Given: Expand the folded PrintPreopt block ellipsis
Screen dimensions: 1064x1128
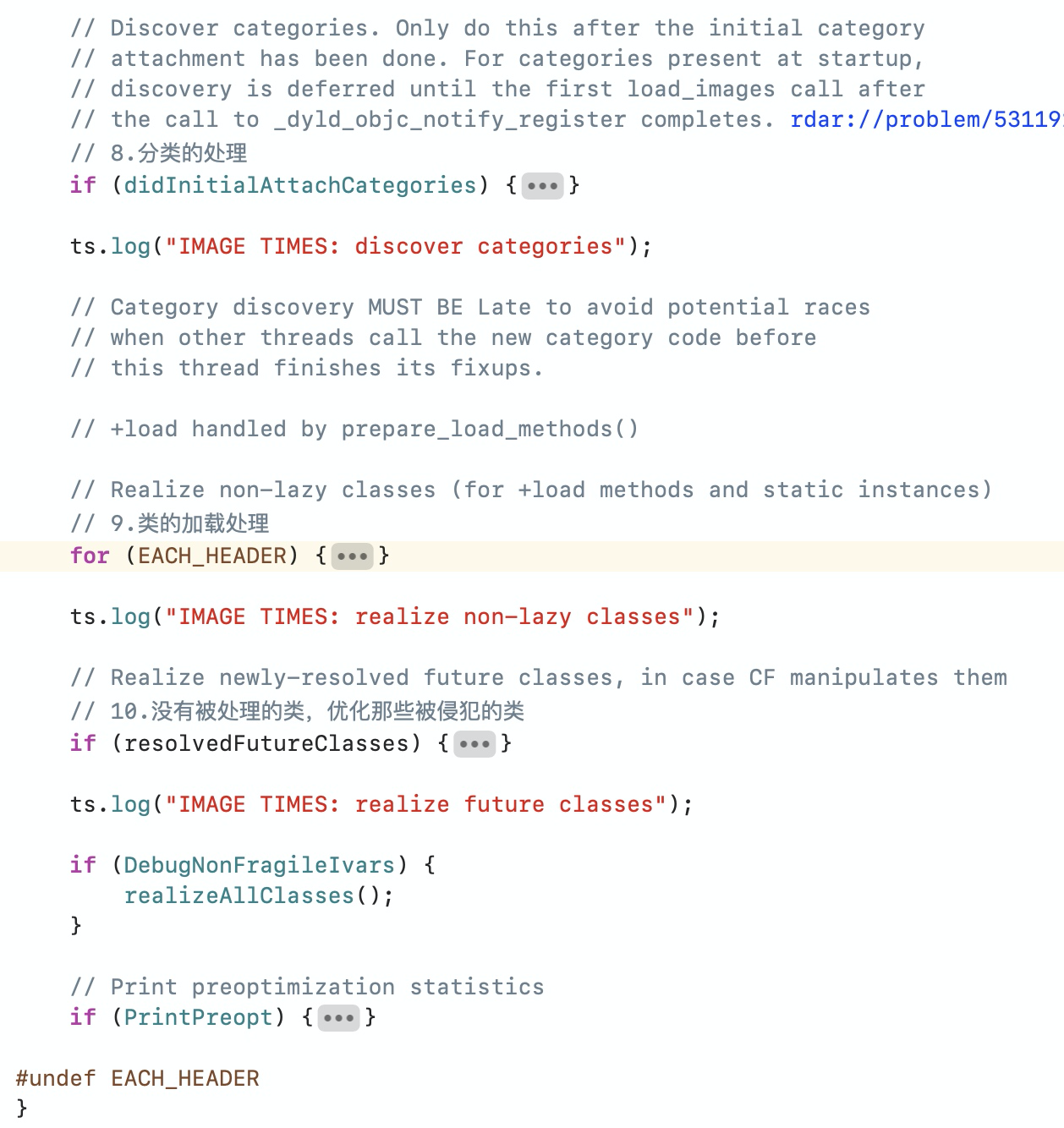Looking at the screenshot, I should [338, 1017].
